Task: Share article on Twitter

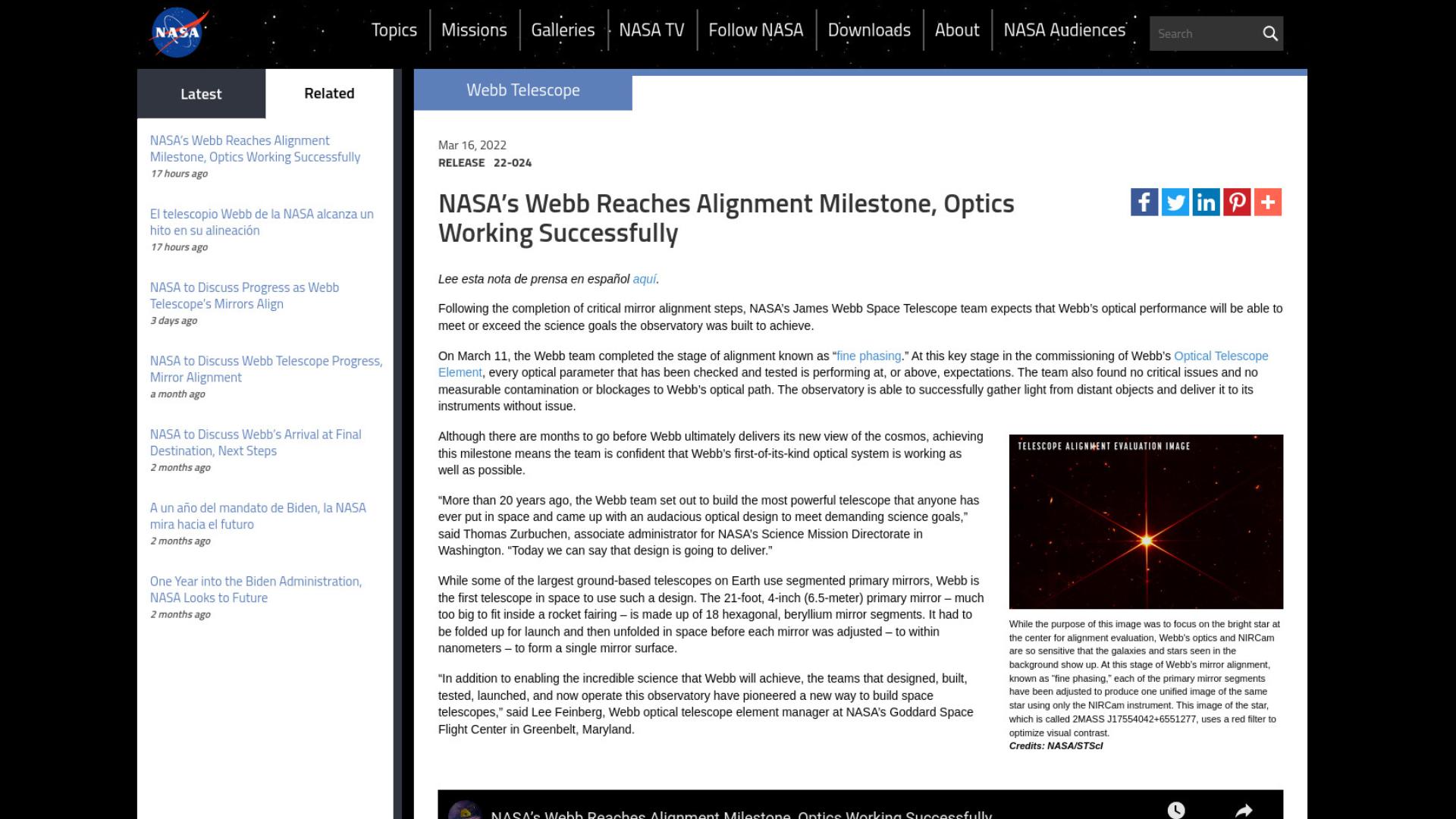Action: click(1175, 202)
